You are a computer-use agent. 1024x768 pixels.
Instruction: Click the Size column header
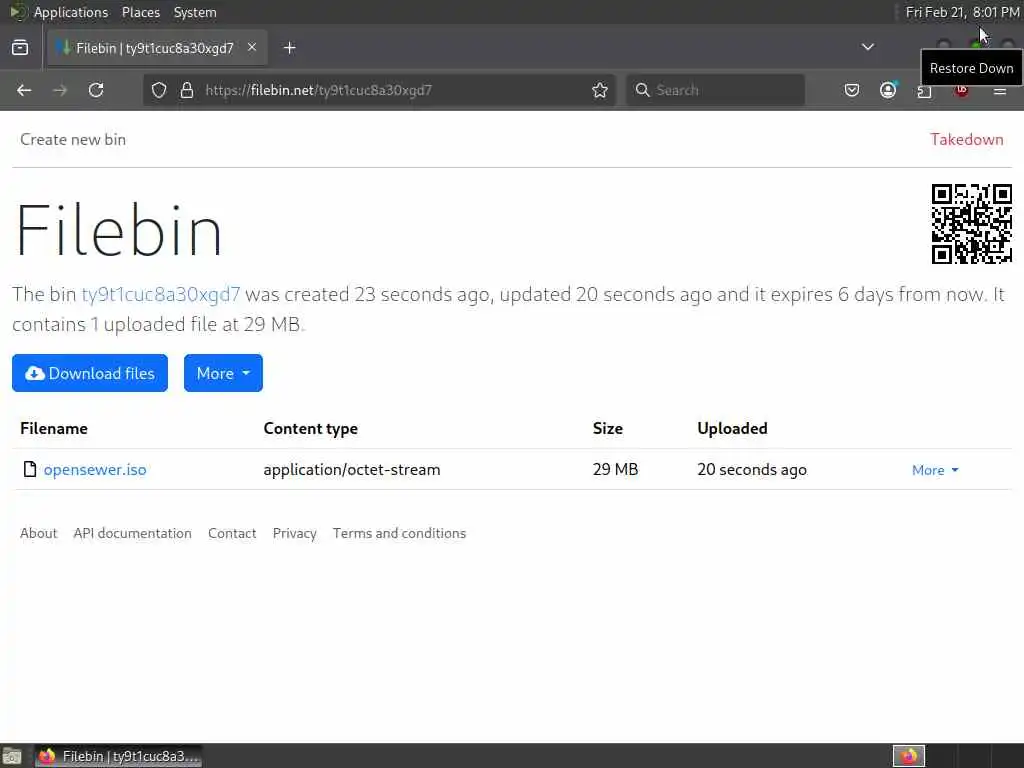point(607,428)
